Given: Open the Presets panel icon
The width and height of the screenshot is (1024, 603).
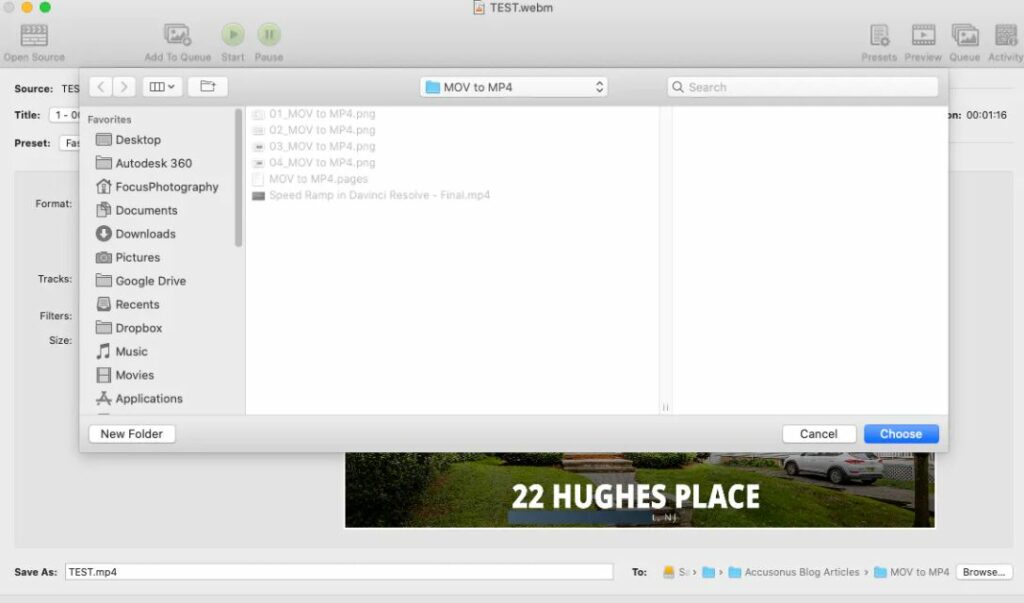Looking at the screenshot, I should (x=879, y=36).
